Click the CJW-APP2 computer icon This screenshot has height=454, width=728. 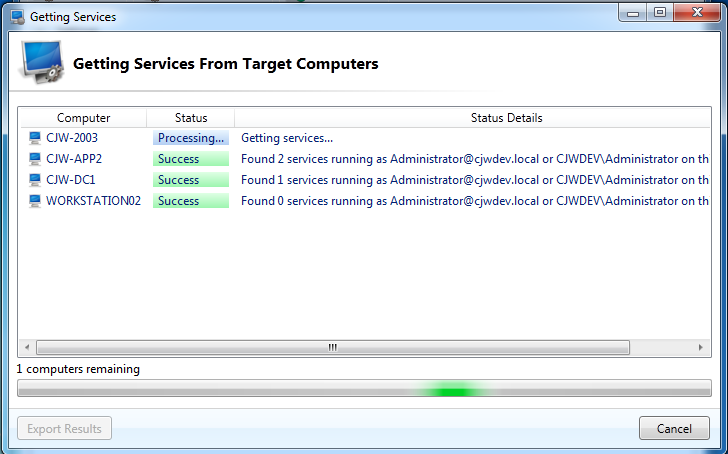(x=36, y=159)
